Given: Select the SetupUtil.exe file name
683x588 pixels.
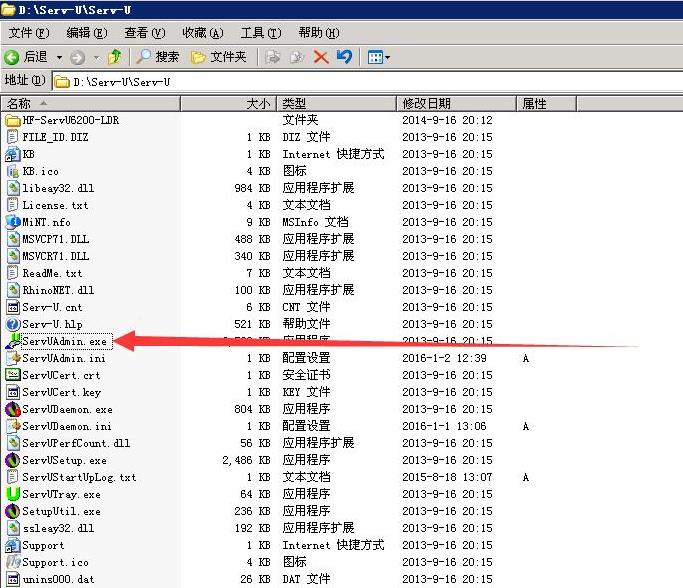Looking at the screenshot, I should click(61, 511).
